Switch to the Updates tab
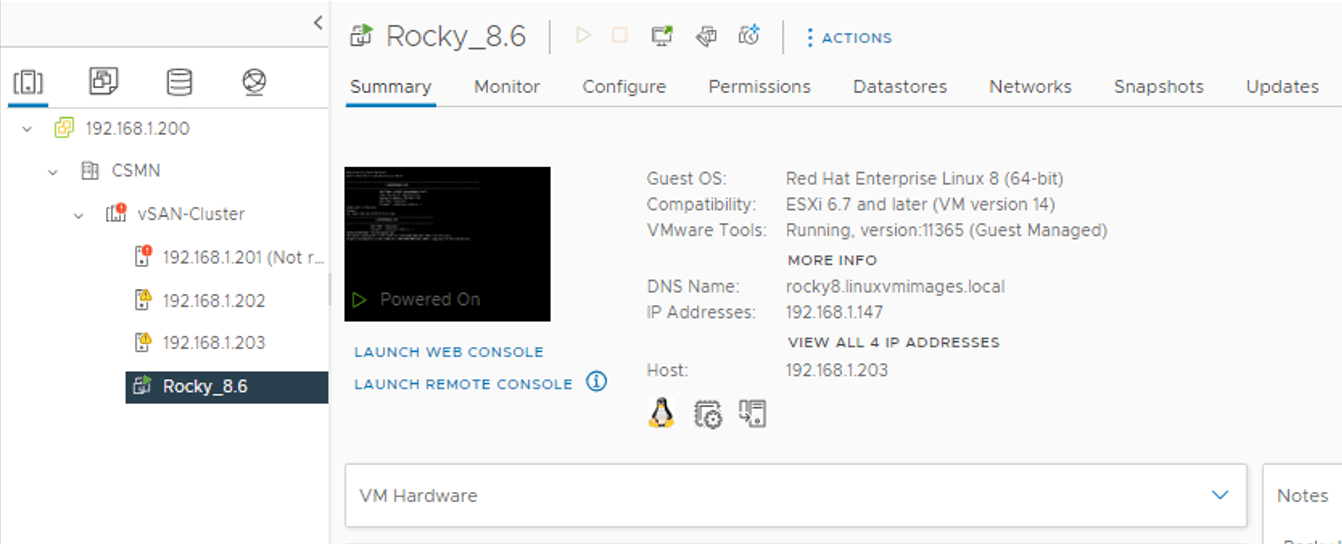This screenshot has width=1342, height=544. click(x=1282, y=87)
